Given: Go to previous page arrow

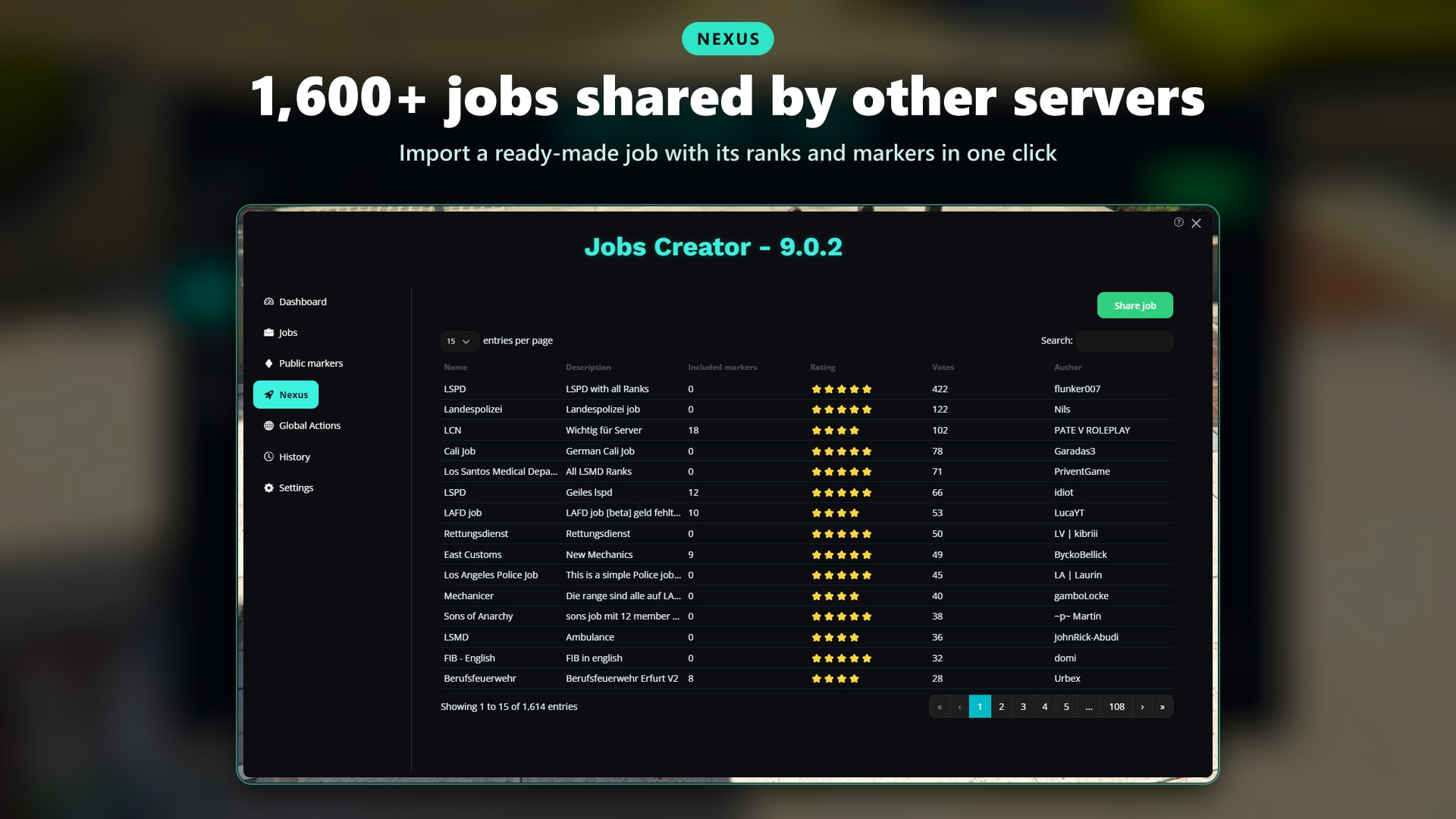Looking at the screenshot, I should point(959,707).
